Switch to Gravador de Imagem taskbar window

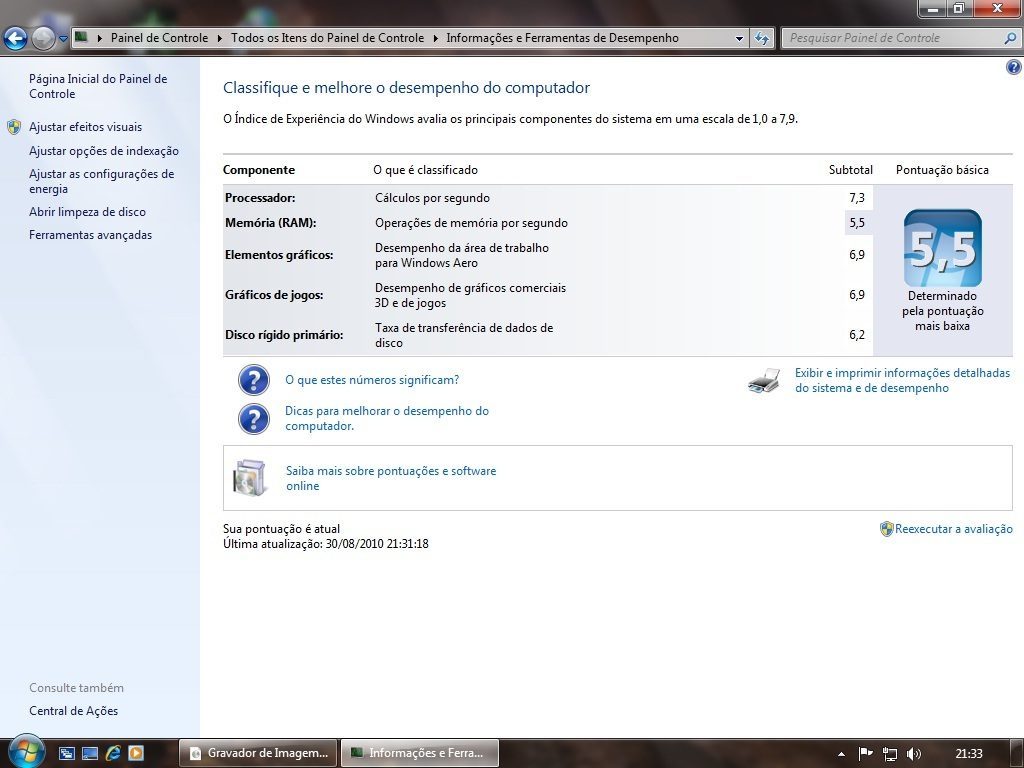pyautogui.click(x=258, y=753)
